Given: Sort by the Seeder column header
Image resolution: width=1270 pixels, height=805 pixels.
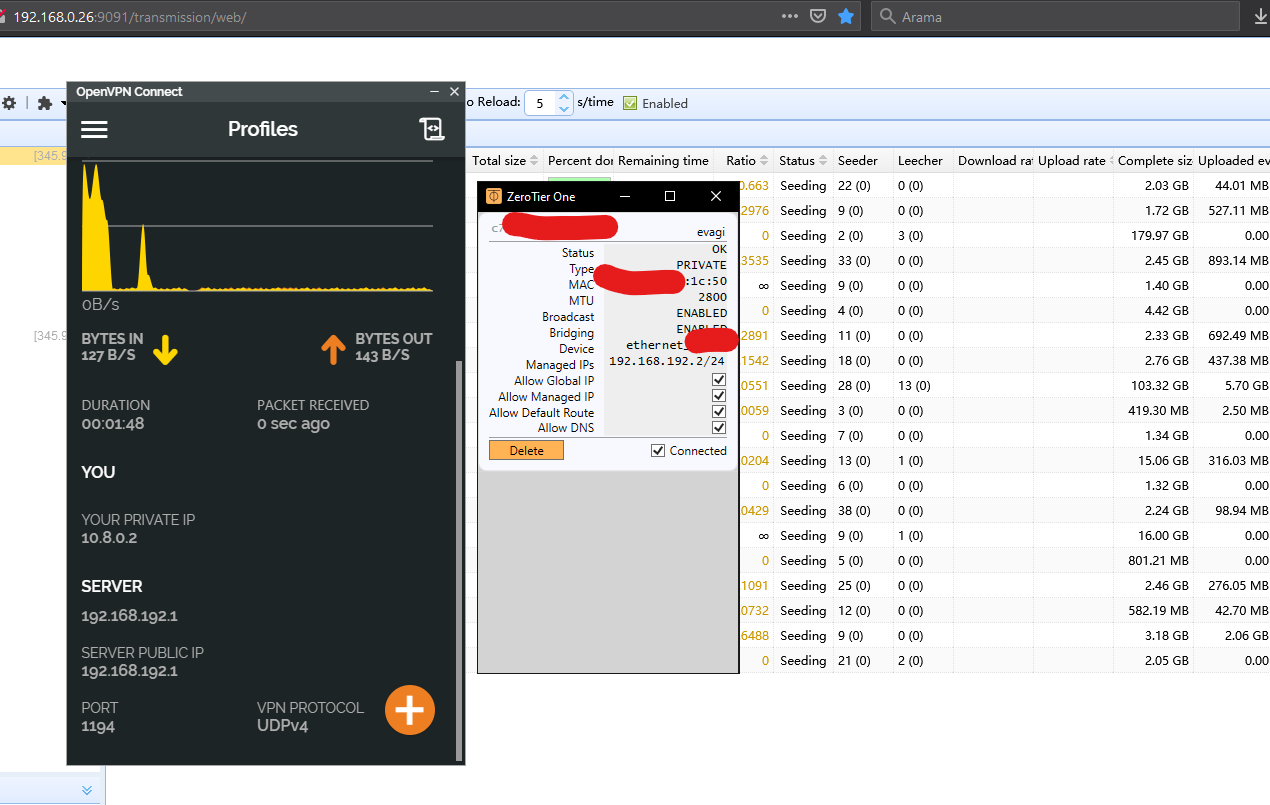Looking at the screenshot, I should [x=858, y=160].
